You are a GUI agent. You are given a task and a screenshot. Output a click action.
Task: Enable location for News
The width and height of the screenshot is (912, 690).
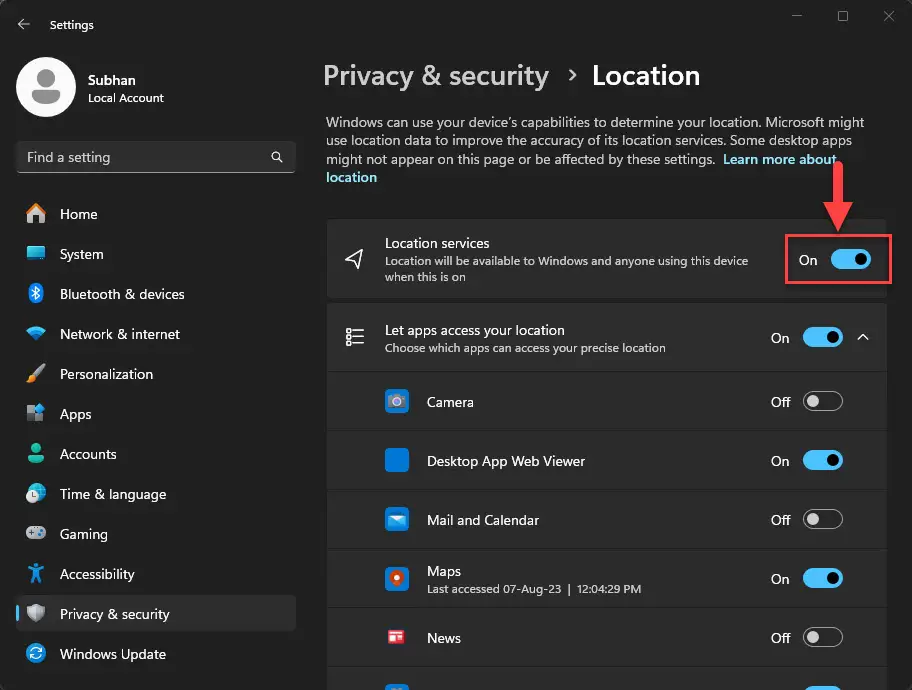coord(822,638)
